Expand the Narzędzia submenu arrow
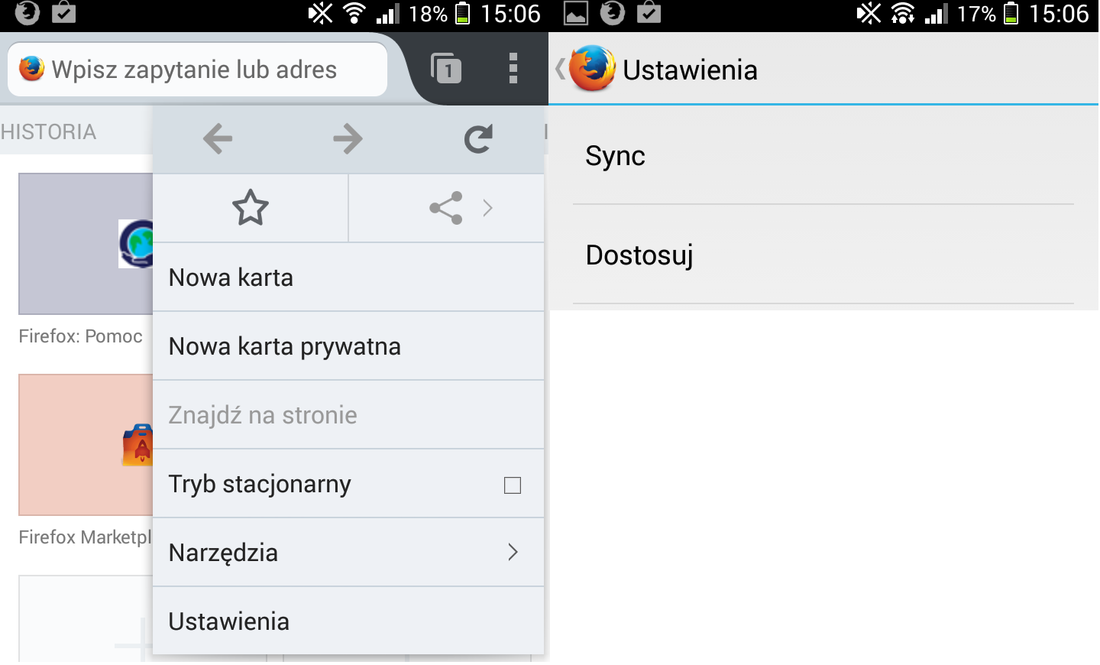1100x665 pixels. point(513,552)
